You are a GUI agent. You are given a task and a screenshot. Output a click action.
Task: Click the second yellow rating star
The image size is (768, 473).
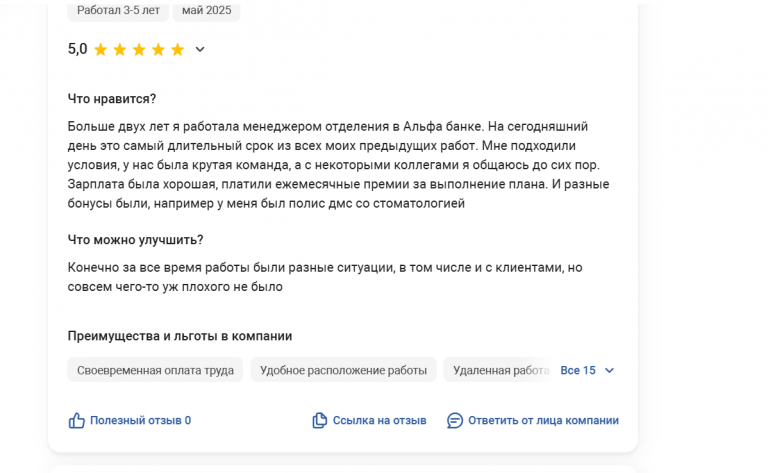[120, 49]
